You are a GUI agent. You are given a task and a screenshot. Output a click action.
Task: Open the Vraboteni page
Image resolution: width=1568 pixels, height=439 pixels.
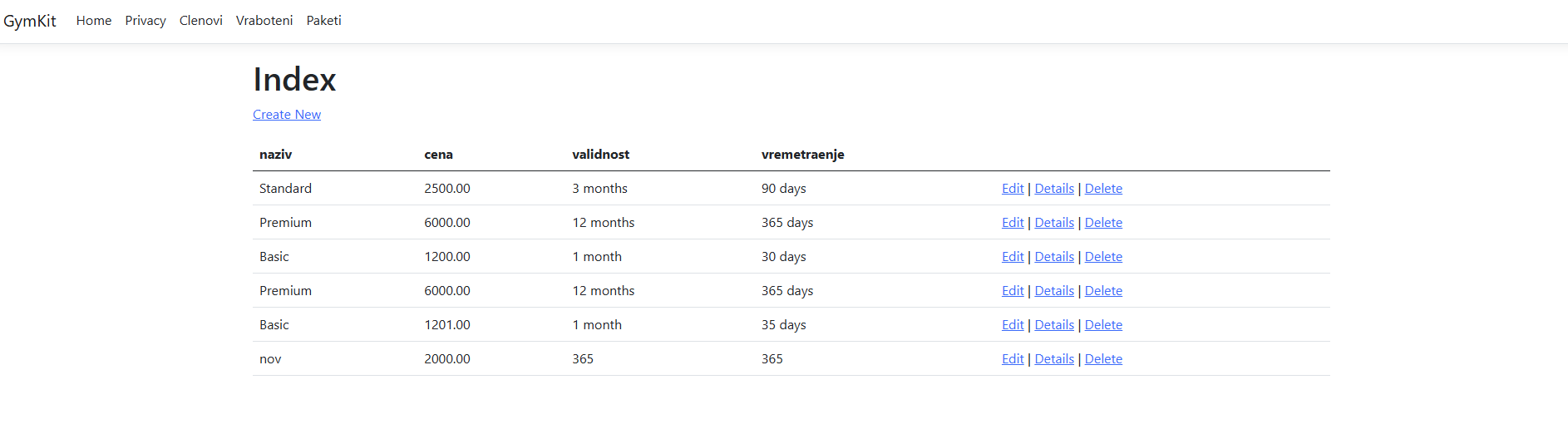tap(264, 21)
